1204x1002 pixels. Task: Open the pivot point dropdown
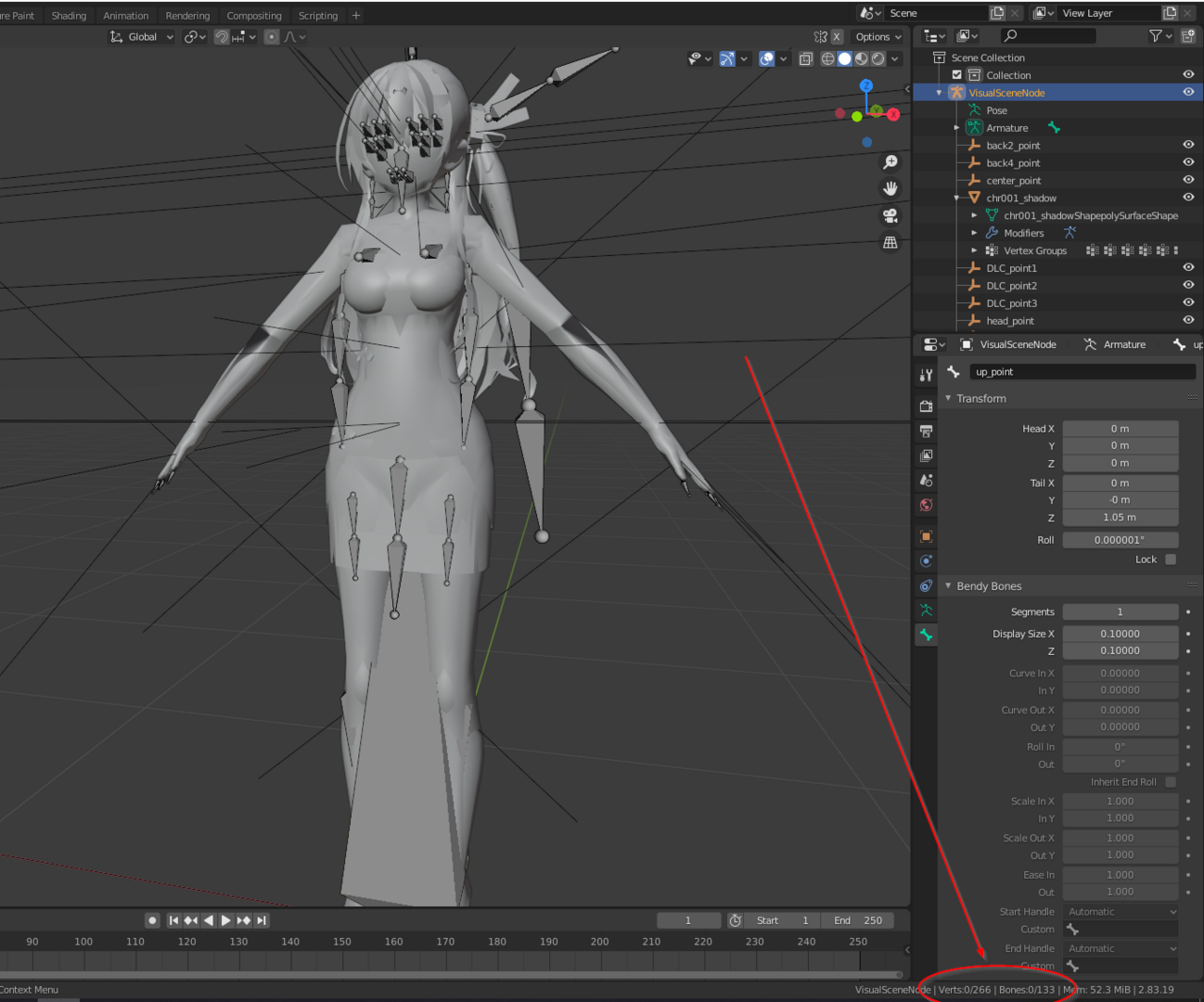195,37
